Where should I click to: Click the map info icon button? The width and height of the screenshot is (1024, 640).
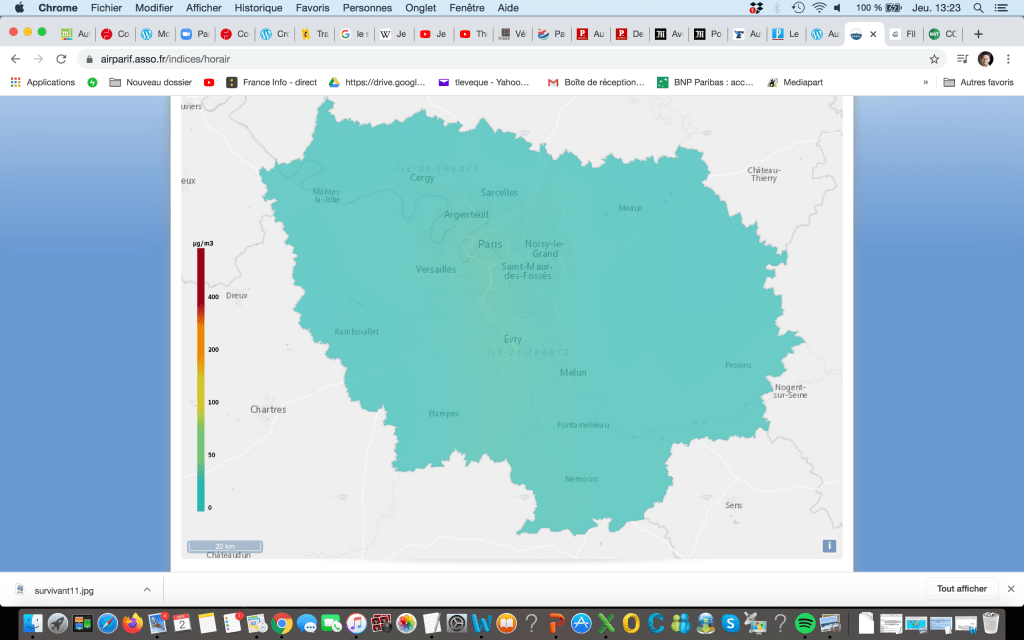pos(829,545)
